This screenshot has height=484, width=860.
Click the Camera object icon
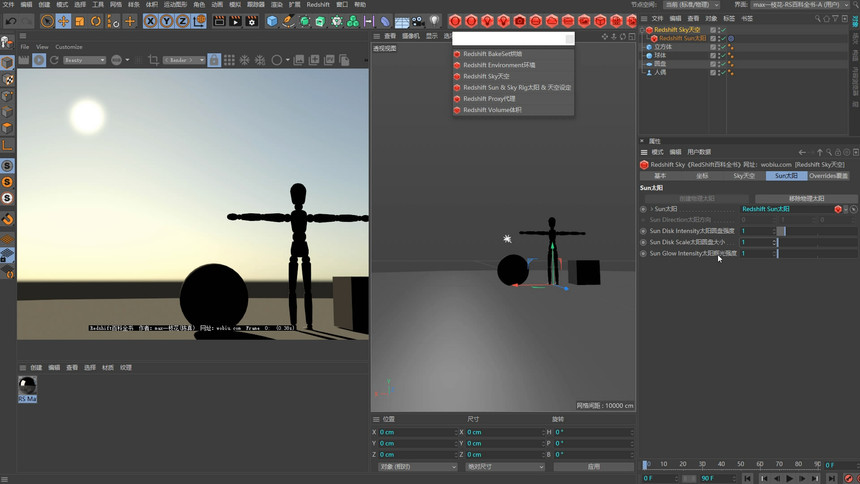coord(418,21)
